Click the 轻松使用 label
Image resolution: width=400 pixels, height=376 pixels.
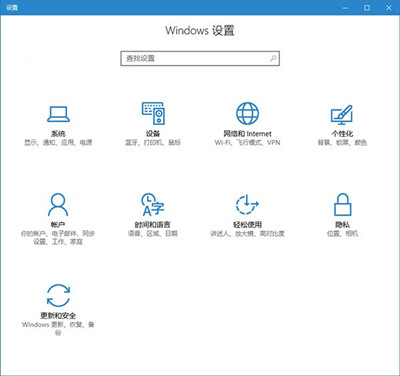click(x=247, y=225)
